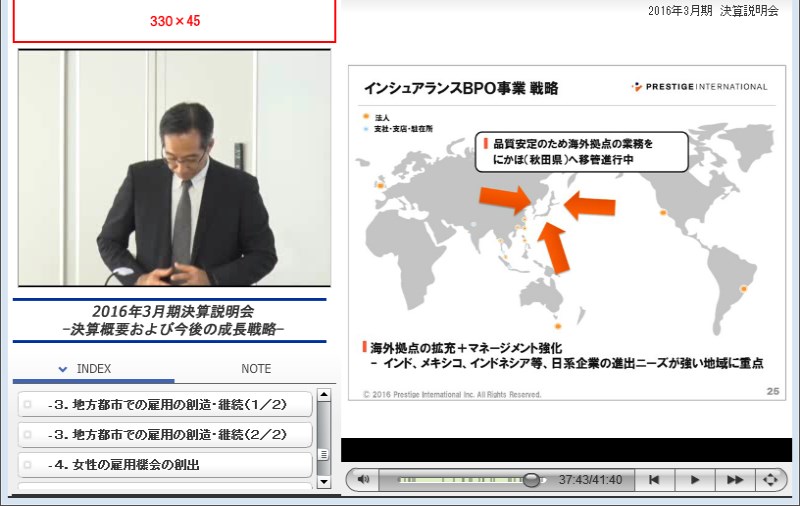Click the 法人 legend label

coord(382,118)
